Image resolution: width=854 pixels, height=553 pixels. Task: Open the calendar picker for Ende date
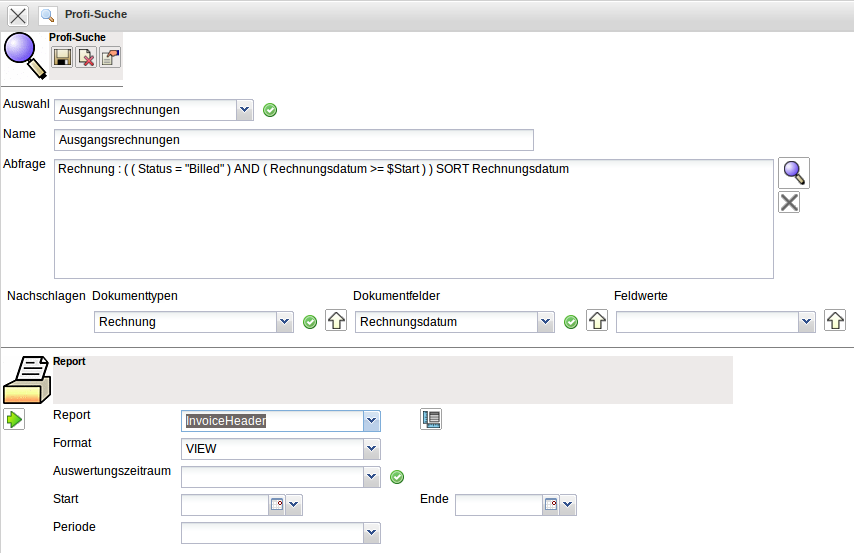550,505
